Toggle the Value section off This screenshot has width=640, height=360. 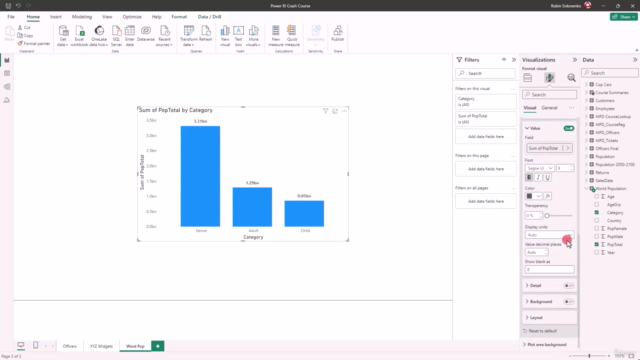tap(569, 128)
